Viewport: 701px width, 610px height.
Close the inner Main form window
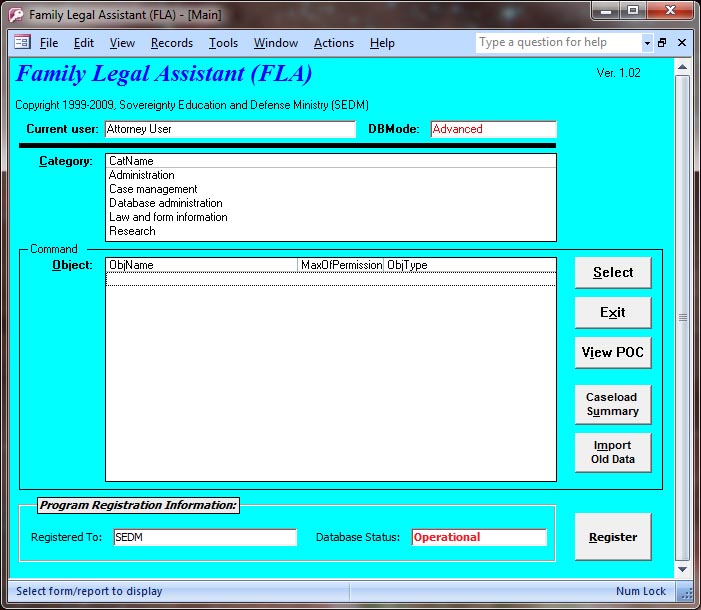682,42
